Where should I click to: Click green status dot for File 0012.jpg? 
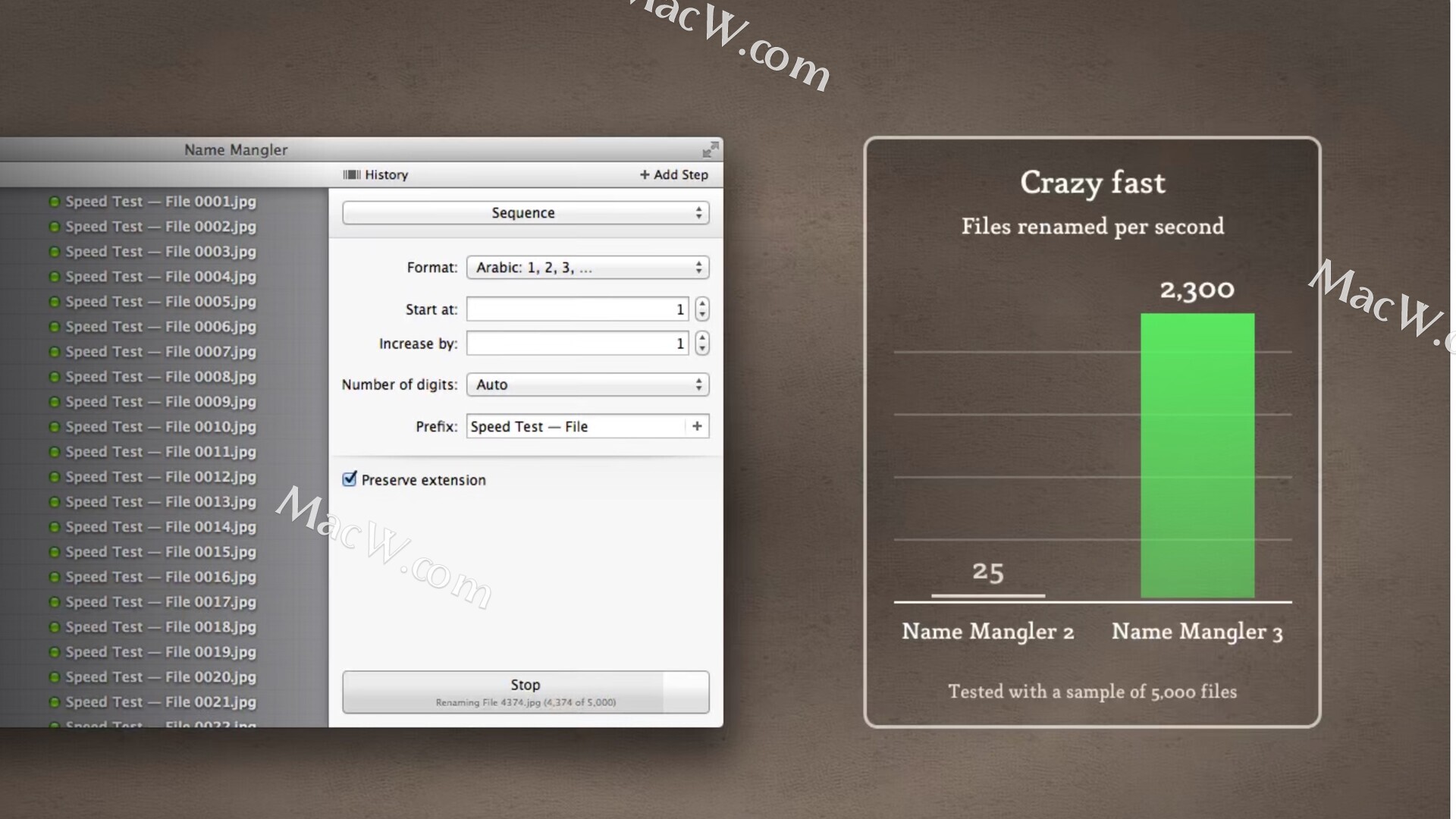(x=55, y=477)
